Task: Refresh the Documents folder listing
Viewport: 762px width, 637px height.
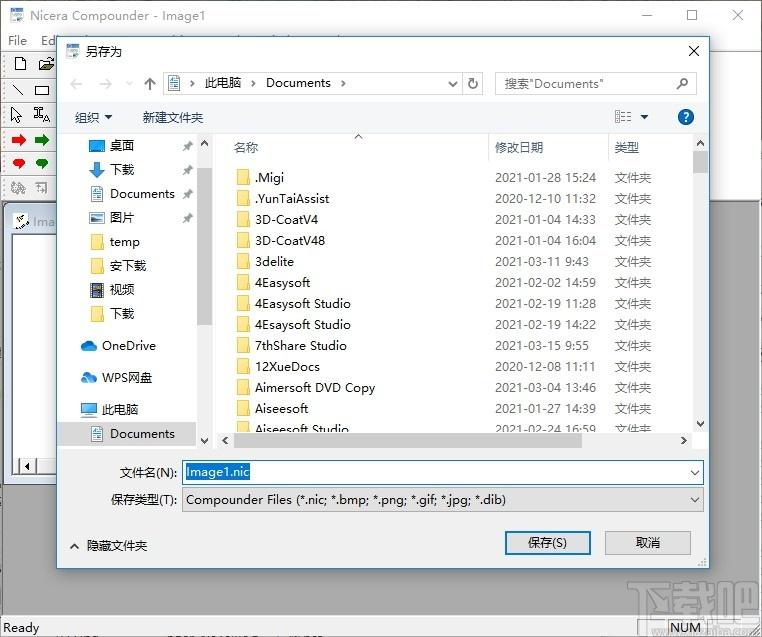Action: pyautogui.click(x=472, y=84)
